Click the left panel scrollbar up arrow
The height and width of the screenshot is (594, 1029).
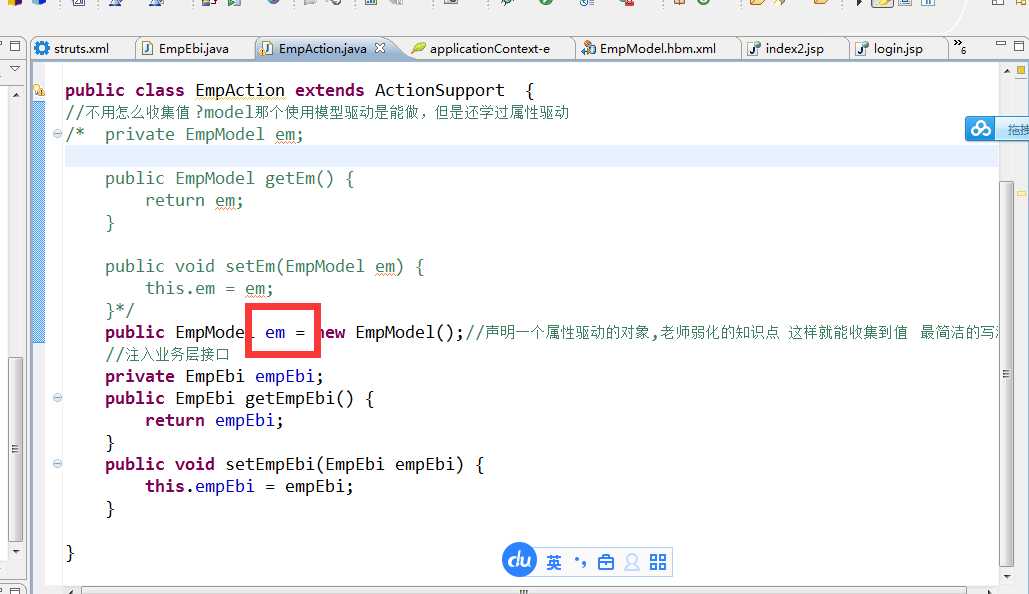[x=16, y=95]
